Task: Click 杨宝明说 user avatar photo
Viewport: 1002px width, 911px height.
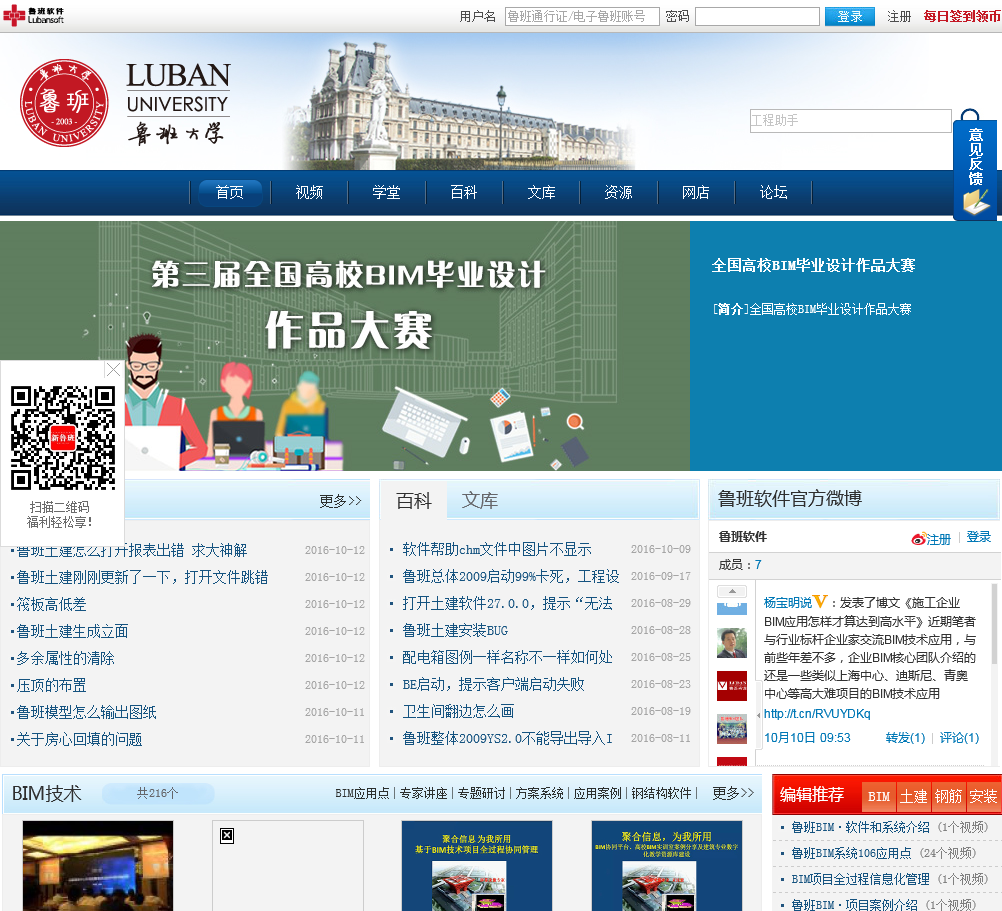Action: [732, 643]
